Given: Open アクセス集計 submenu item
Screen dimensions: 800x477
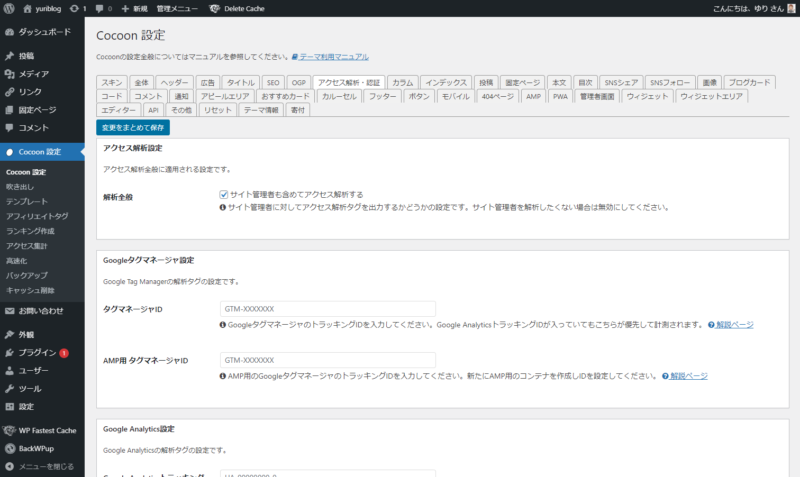Looking at the screenshot, I should click(27, 246).
